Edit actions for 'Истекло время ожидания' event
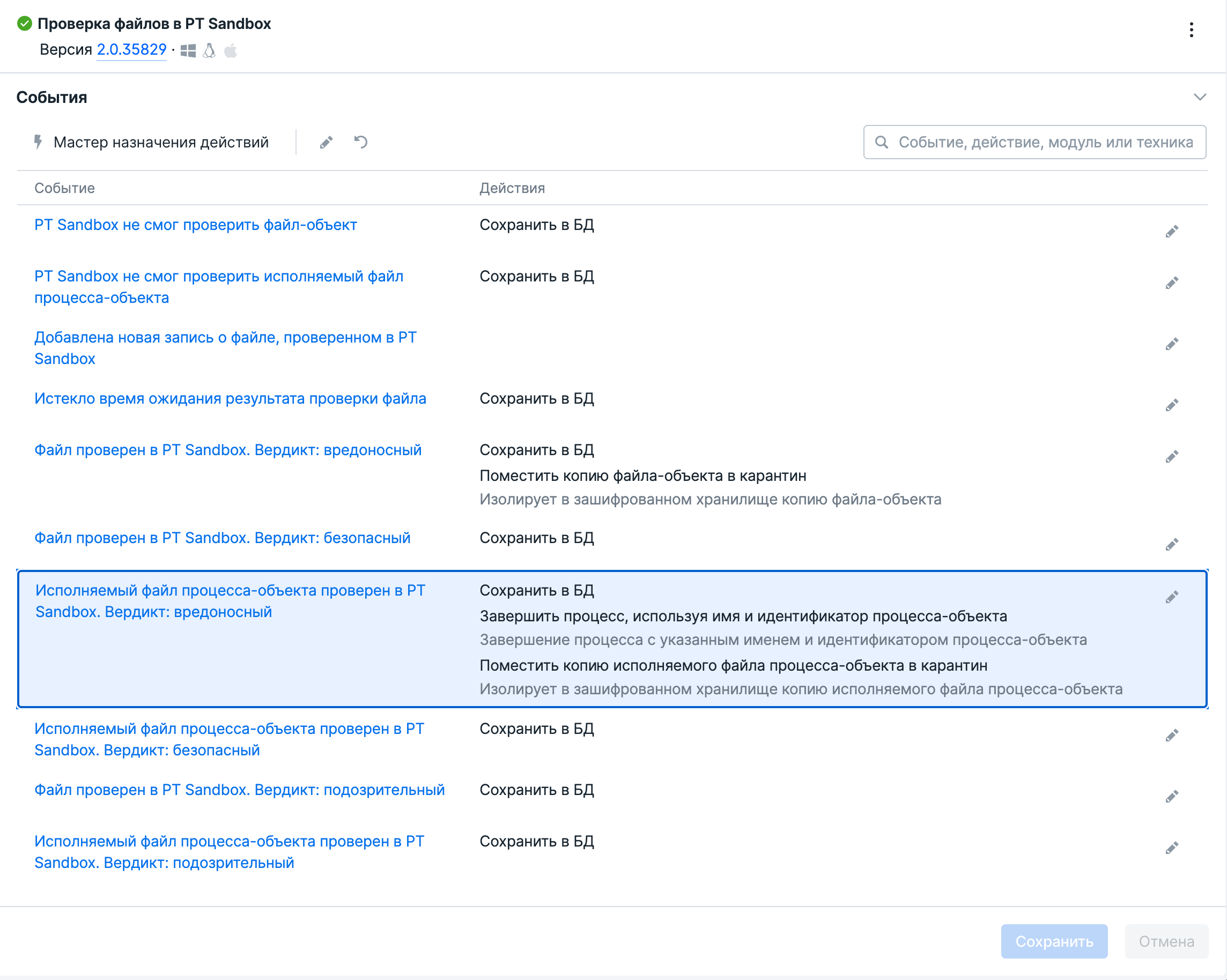Screen dimensions: 1227x980 [x=1171, y=405]
